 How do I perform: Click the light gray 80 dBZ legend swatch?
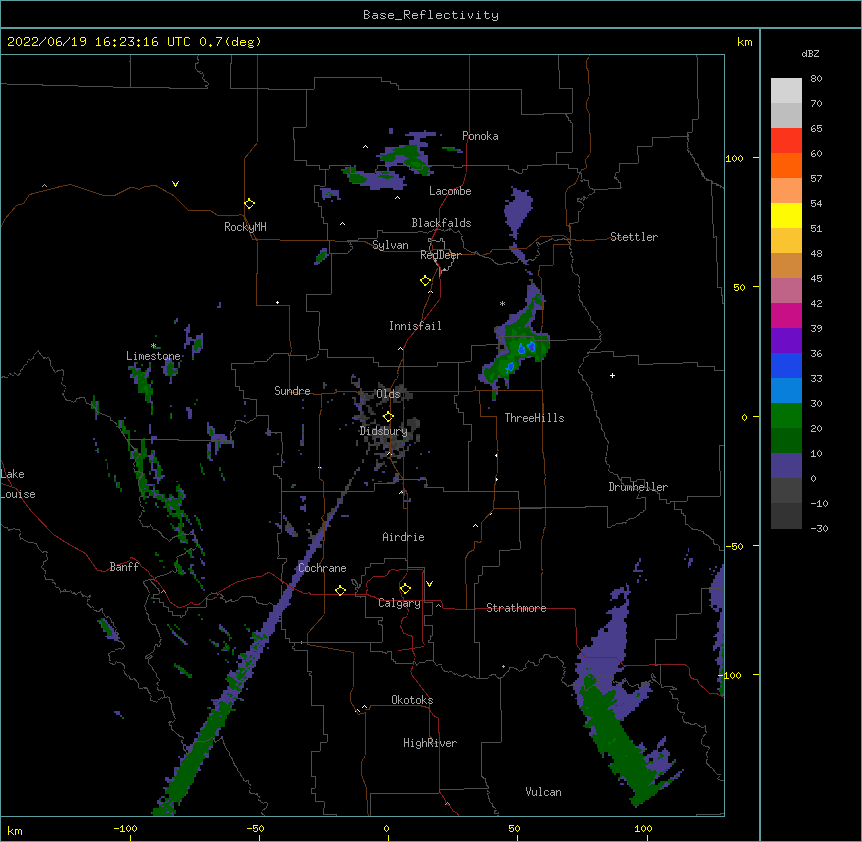click(x=786, y=91)
